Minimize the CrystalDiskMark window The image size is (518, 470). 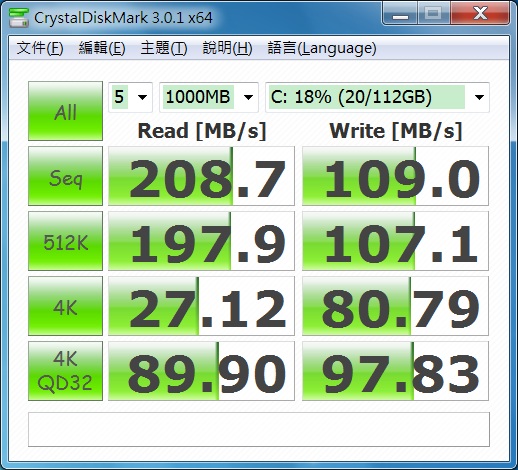[x=400, y=14]
